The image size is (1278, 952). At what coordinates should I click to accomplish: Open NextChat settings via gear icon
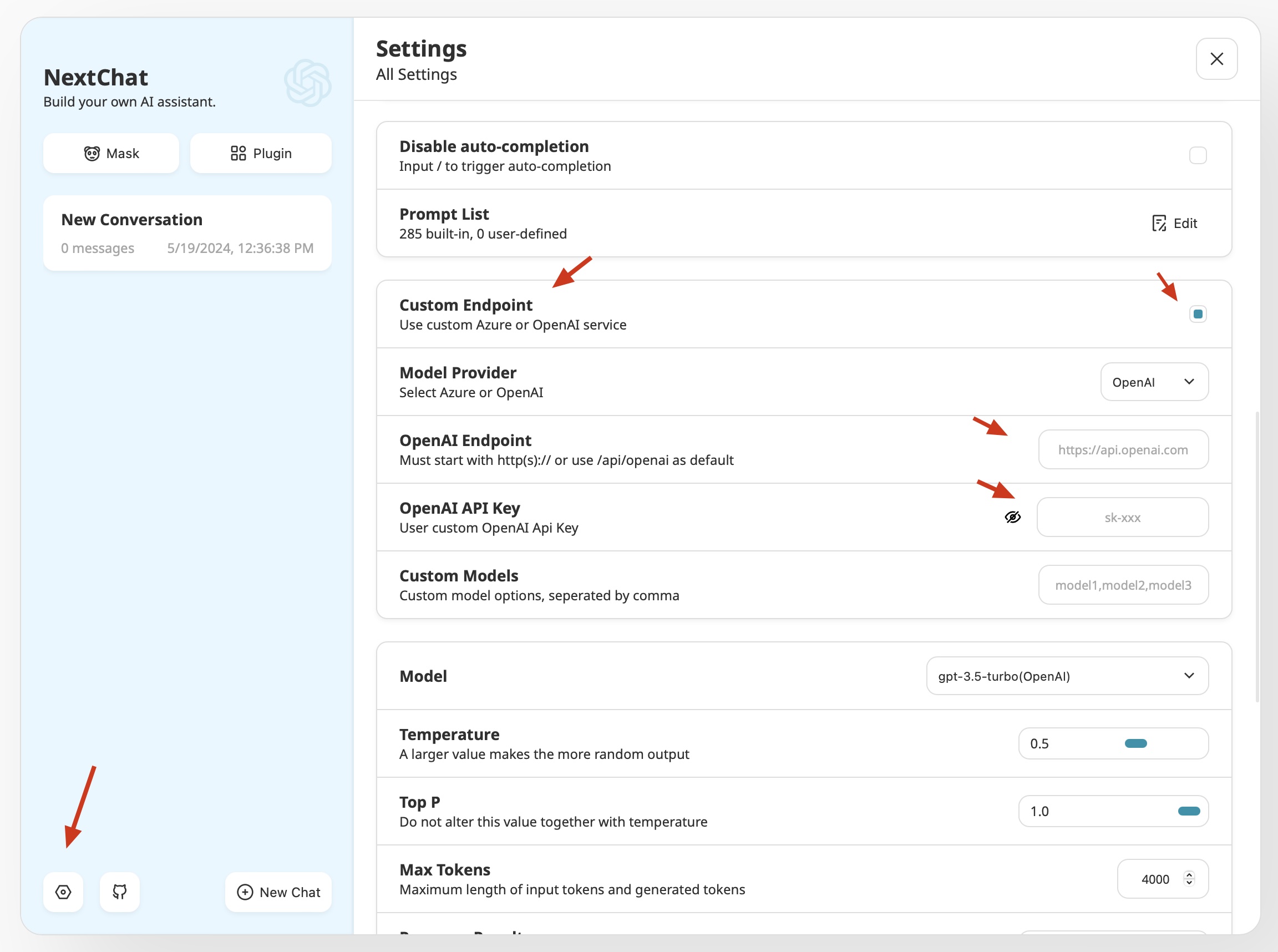tap(63, 892)
